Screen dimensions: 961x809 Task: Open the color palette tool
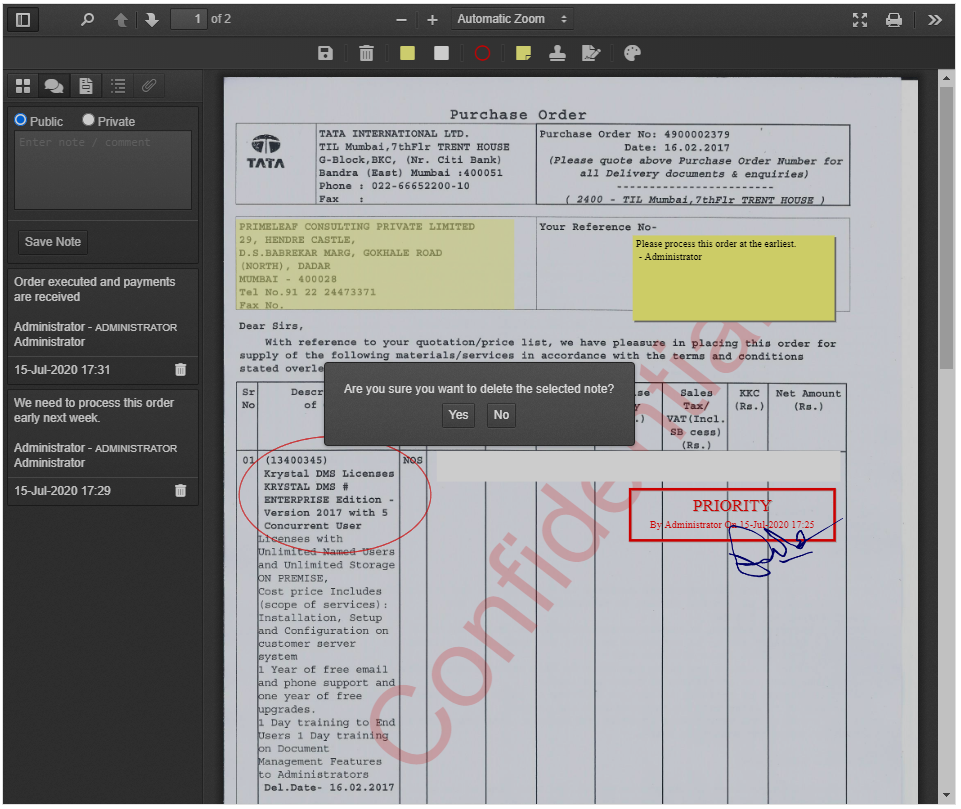pos(632,53)
